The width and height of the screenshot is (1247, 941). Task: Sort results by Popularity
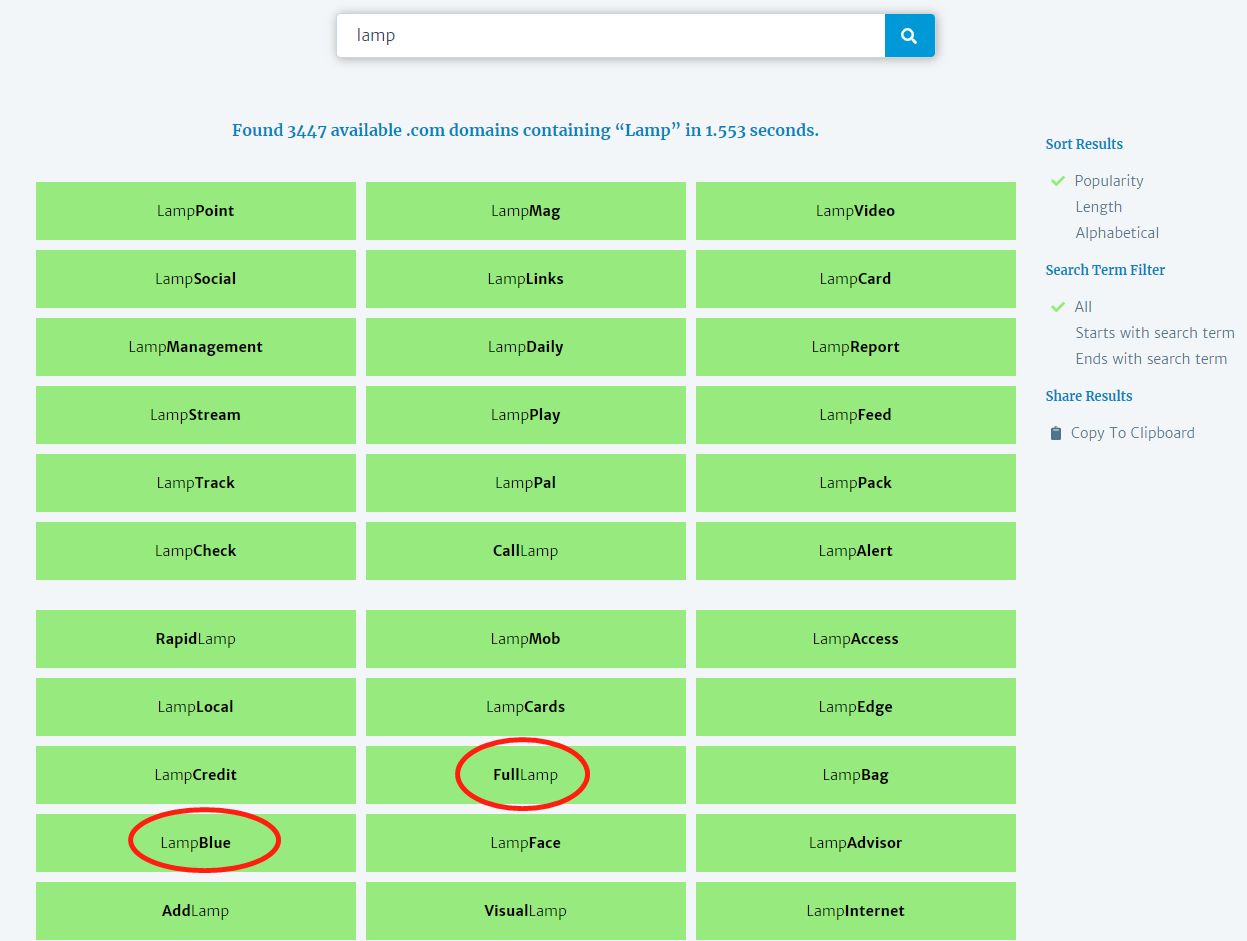1108,181
